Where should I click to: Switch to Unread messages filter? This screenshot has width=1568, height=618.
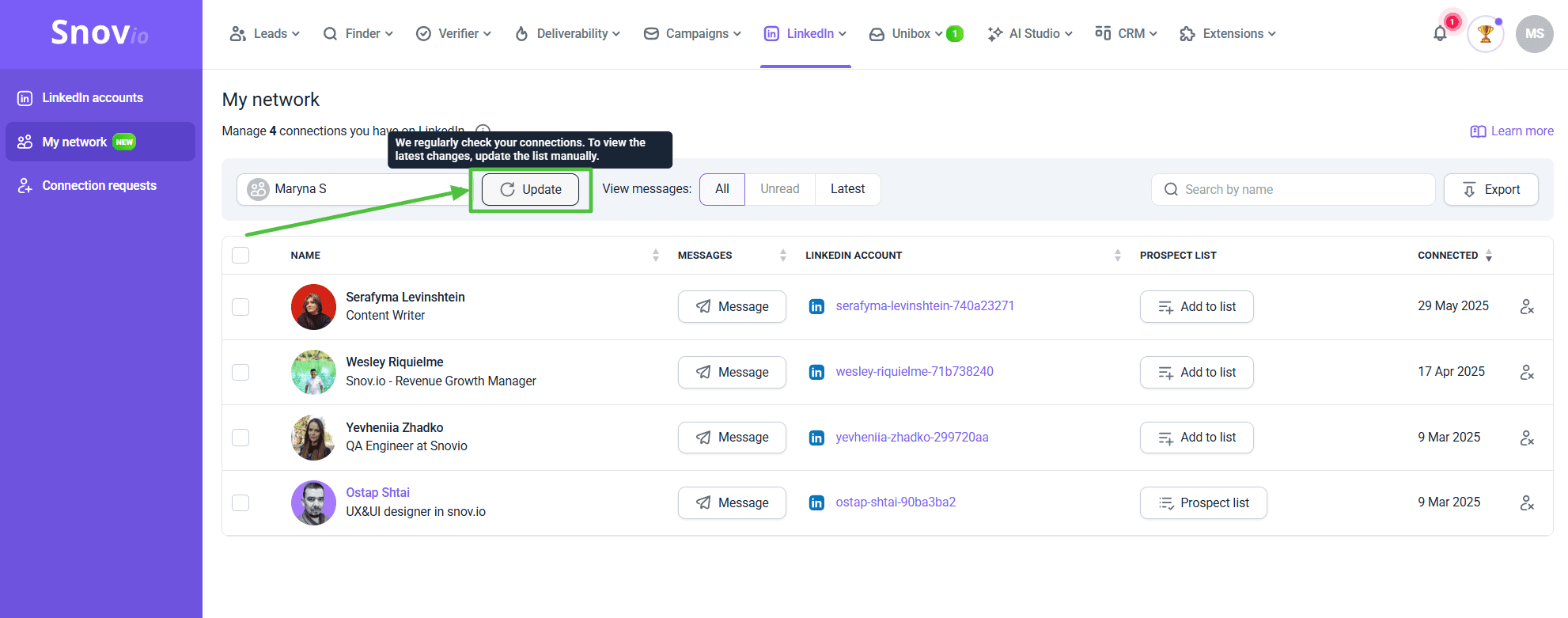click(x=779, y=189)
